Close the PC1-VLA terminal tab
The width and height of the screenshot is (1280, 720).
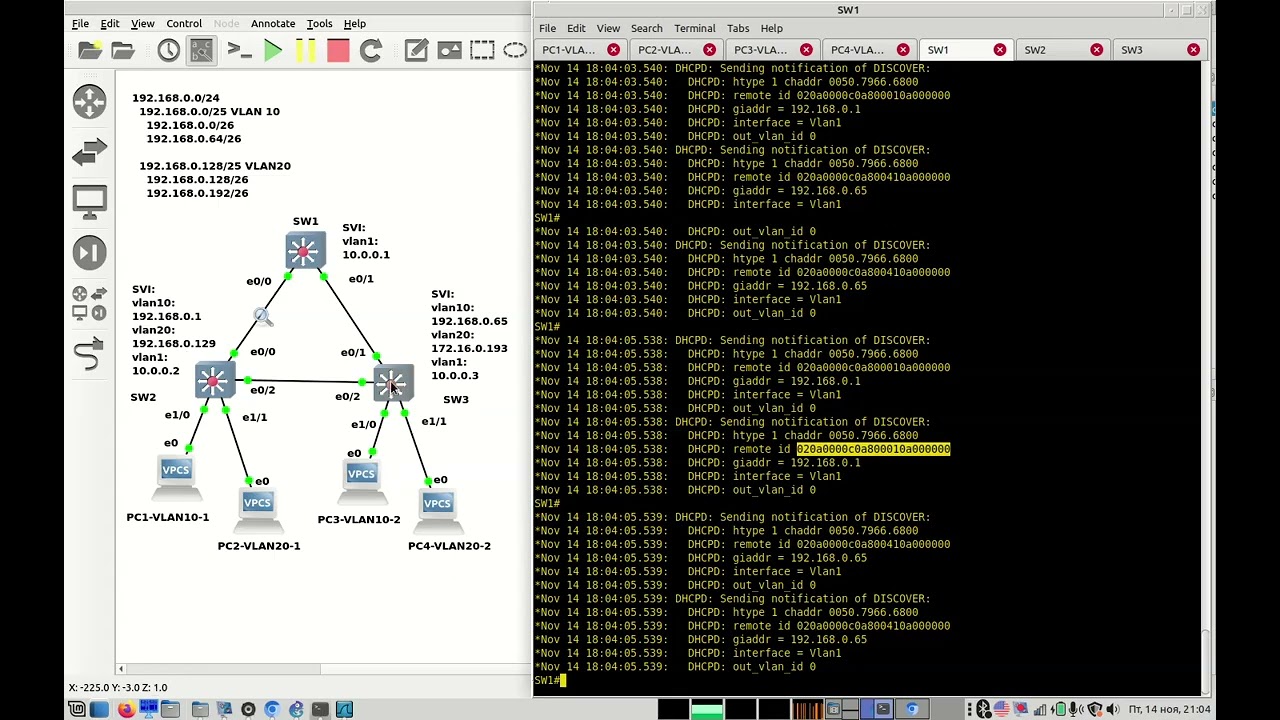pyautogui.click(x=613, y=50)
